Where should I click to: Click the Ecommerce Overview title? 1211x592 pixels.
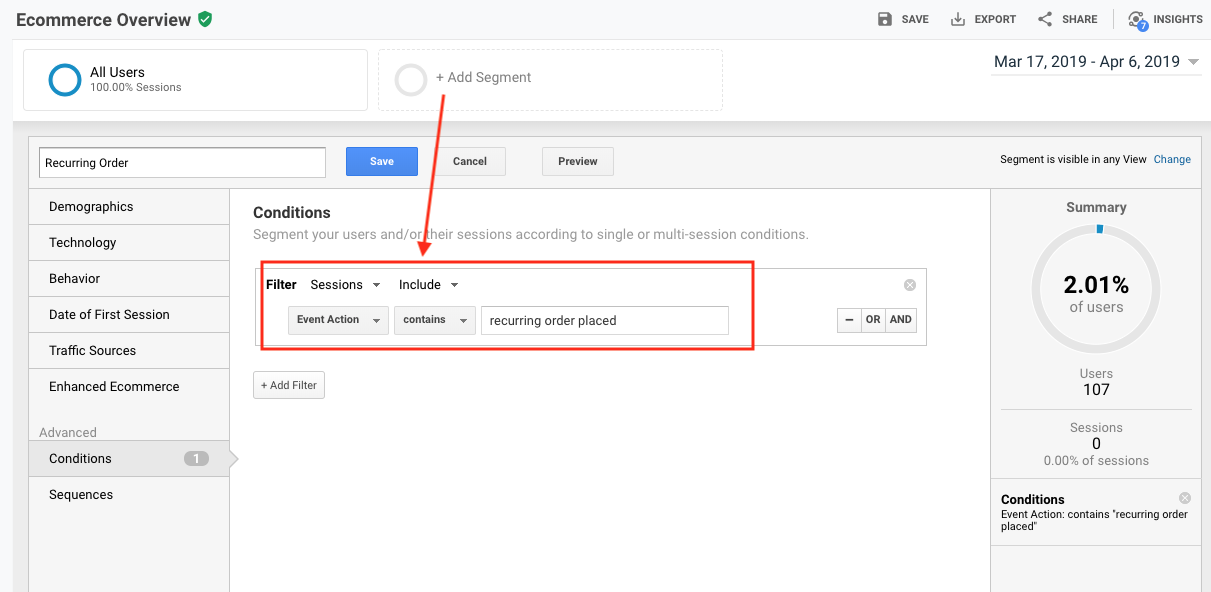pyautogui.click(x=103, y=19)
